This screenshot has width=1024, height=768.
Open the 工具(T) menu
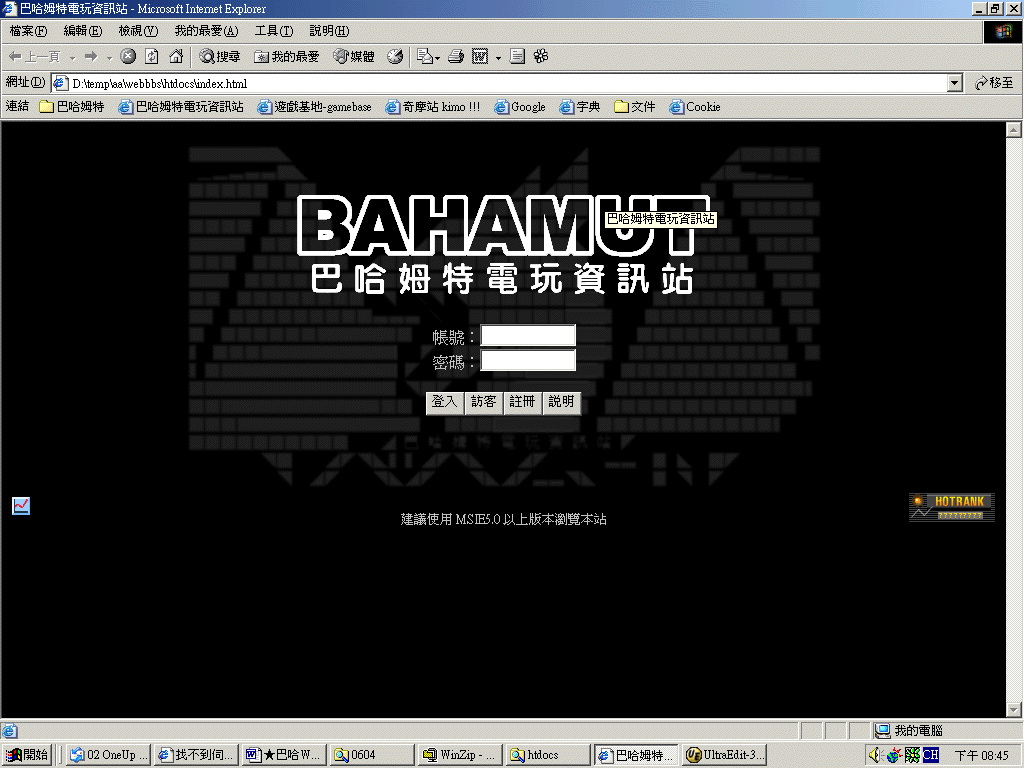click(273, 31)
